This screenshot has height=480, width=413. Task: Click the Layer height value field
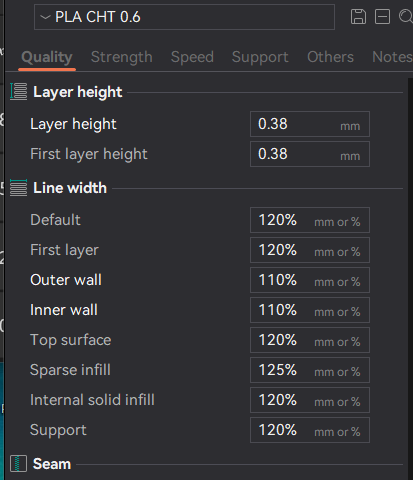[310, 124]
